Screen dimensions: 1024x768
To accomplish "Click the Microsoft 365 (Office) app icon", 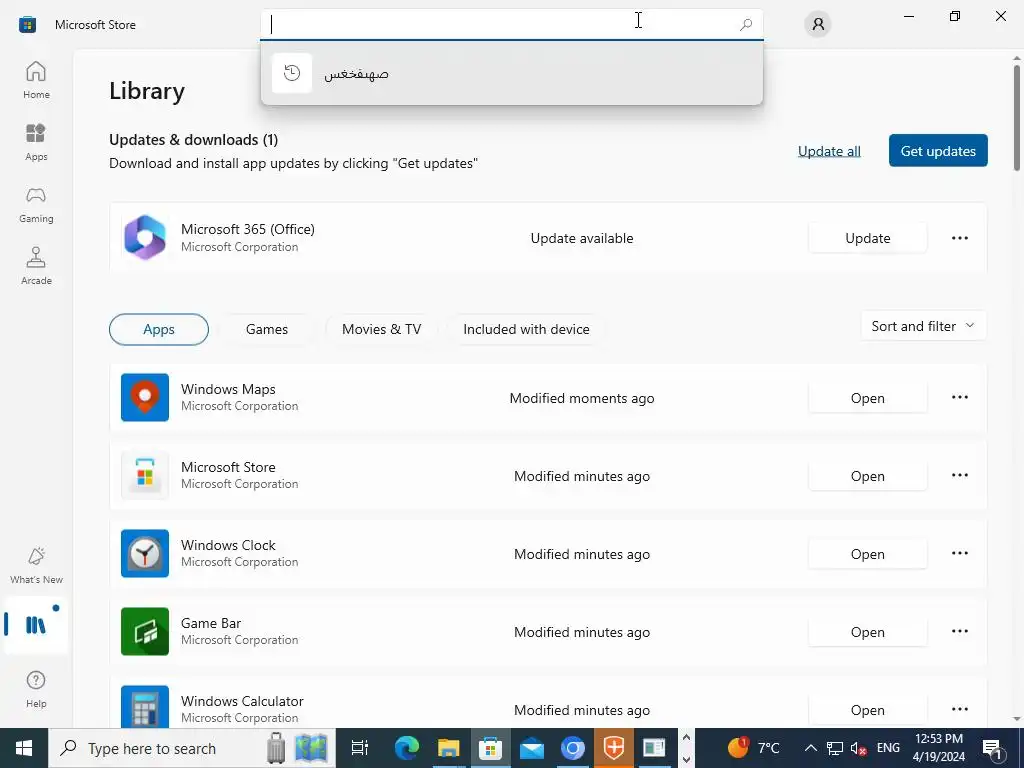I will pyautogui.click(x=145, y=238).
